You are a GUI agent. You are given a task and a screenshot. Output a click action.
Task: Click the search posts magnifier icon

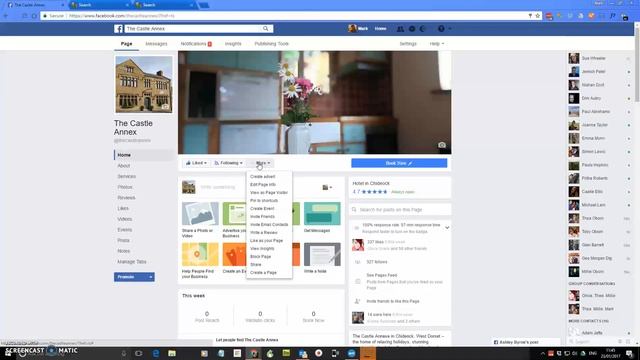[x=354, y=209]
